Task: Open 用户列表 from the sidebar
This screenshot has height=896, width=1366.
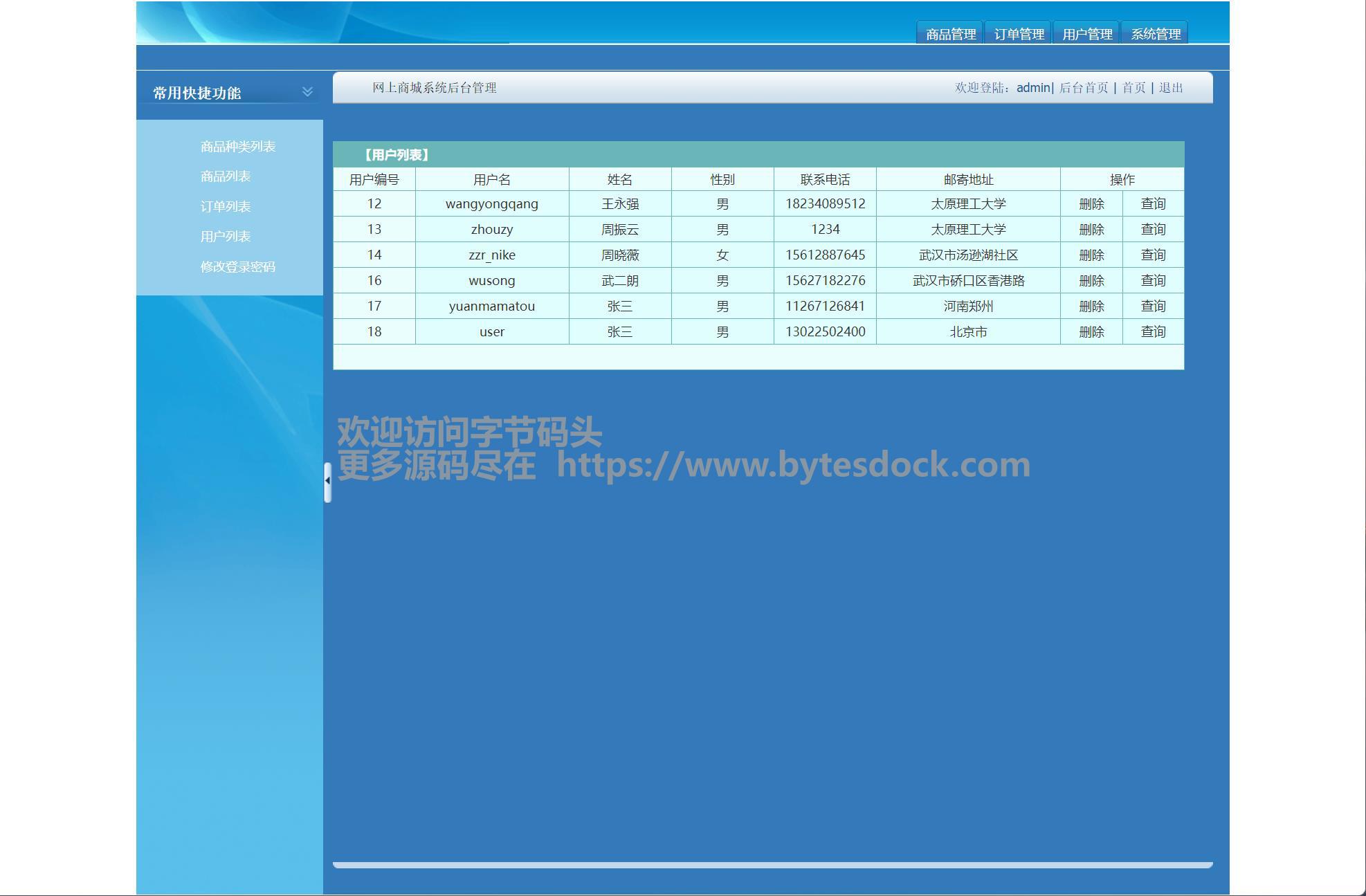Action: (x=225, y=237)
